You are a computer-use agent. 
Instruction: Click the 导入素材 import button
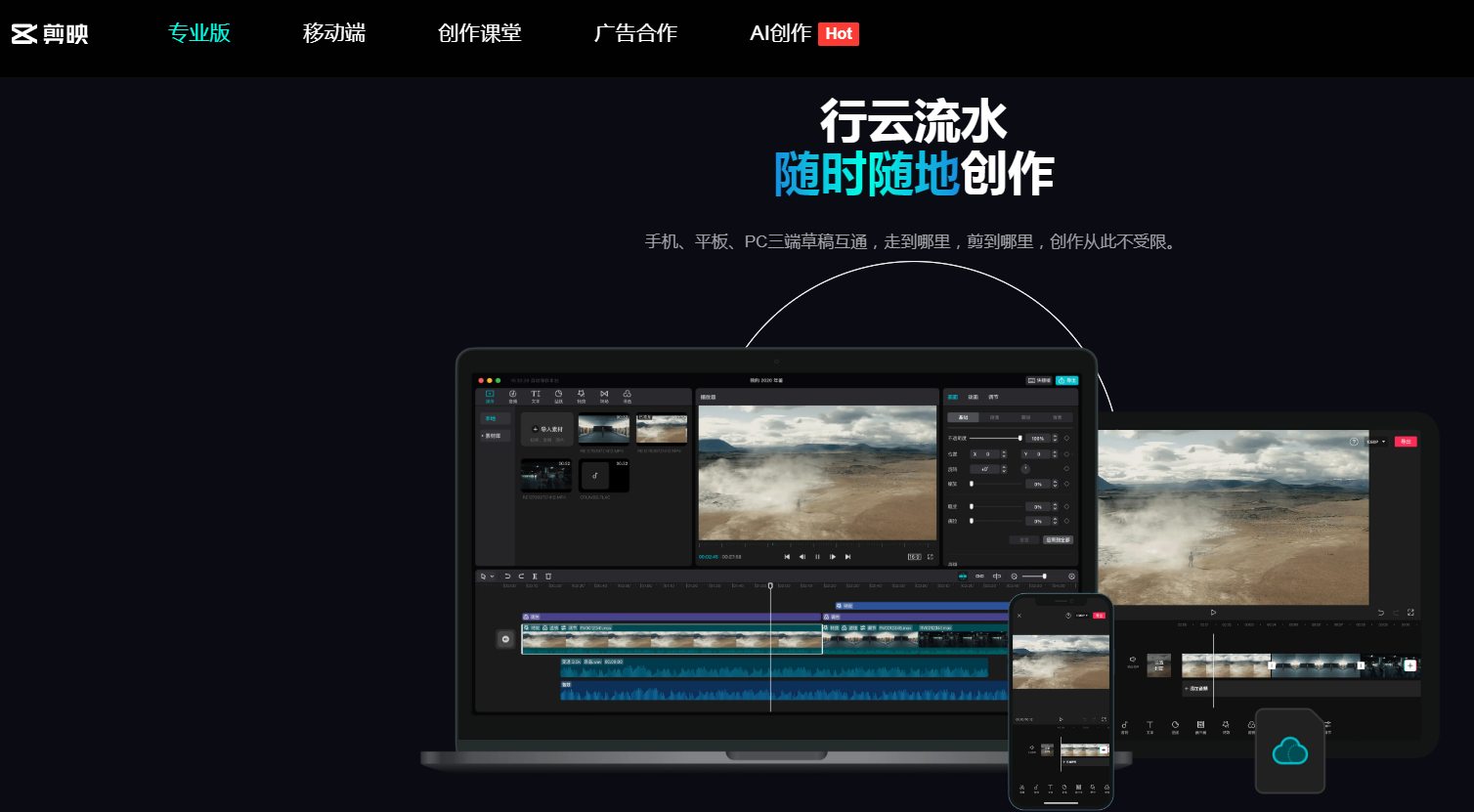click(x=548, y=429)
